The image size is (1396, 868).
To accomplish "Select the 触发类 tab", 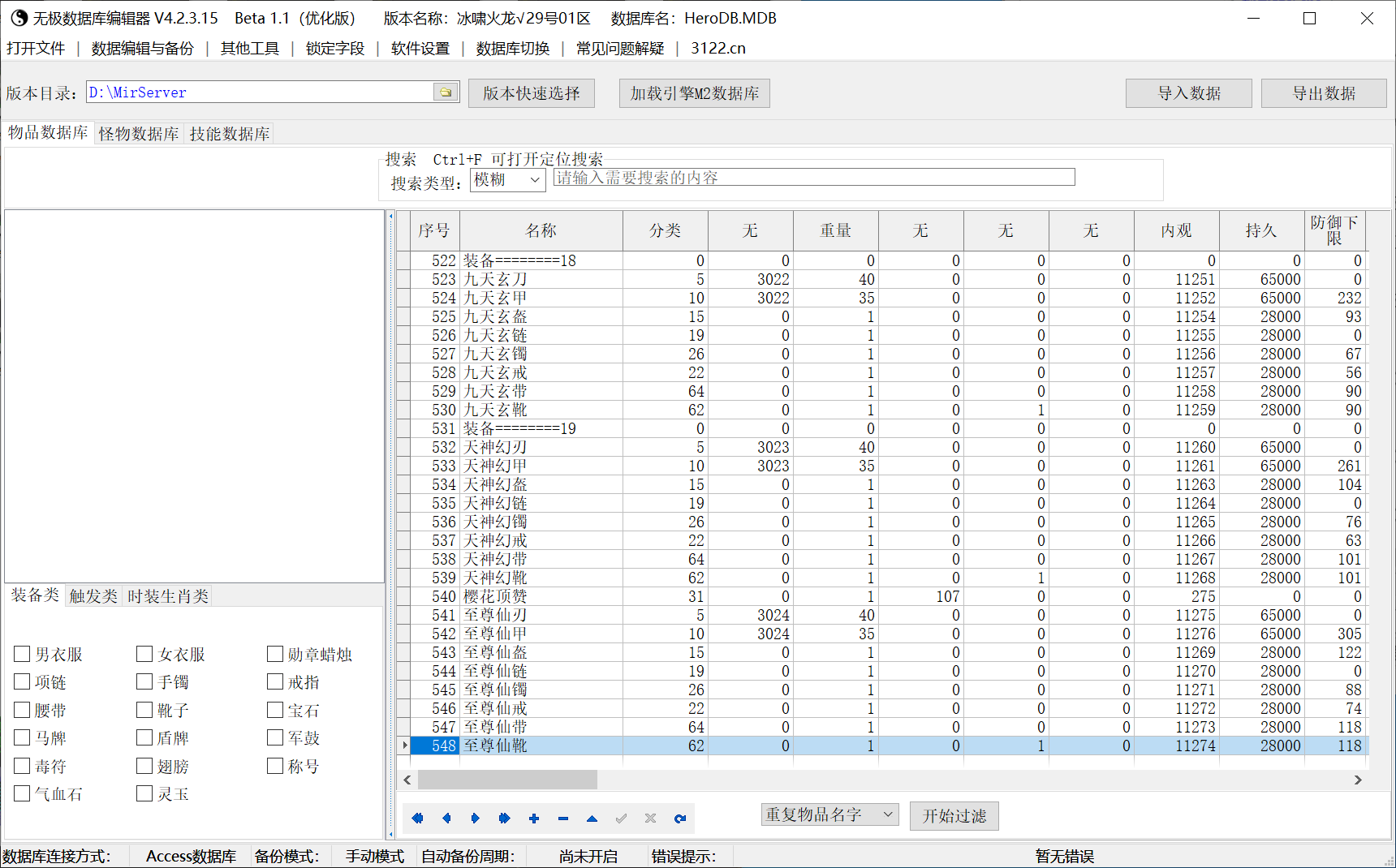I will point(93,596).
